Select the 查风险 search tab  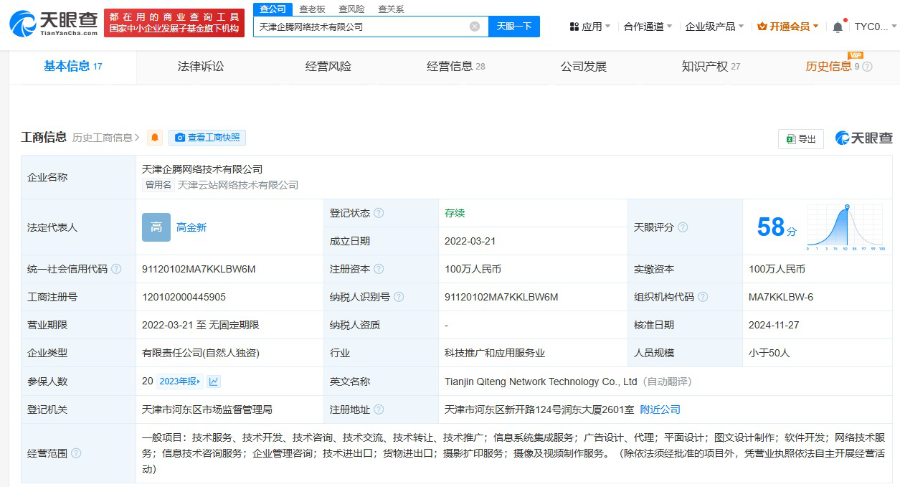(351, 9)
